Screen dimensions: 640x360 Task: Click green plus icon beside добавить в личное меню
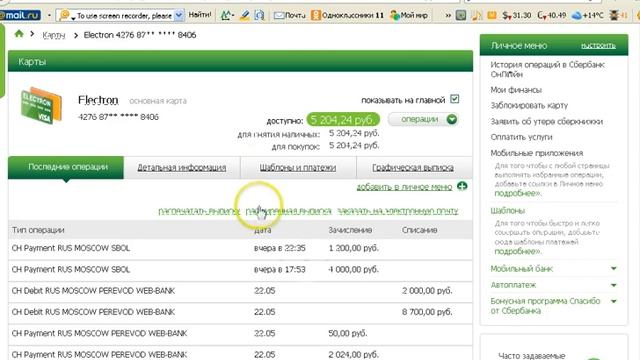point(462,187)
